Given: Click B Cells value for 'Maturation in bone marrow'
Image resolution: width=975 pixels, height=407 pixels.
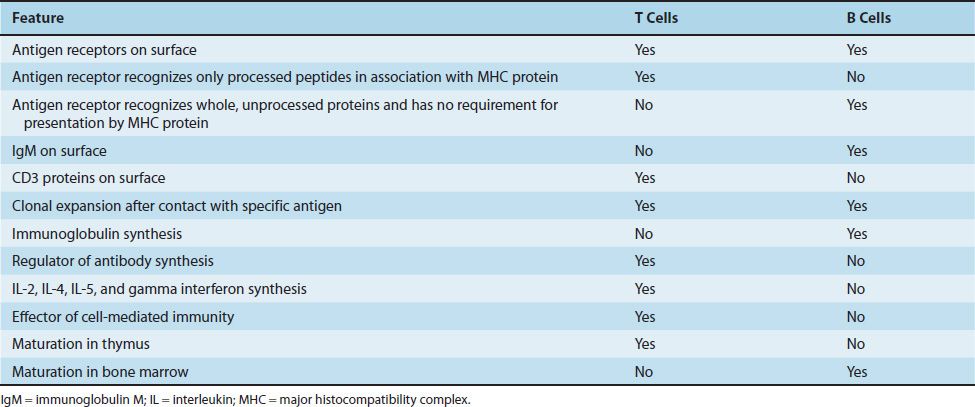Looking at the screenshot, I should coord(858,372).
